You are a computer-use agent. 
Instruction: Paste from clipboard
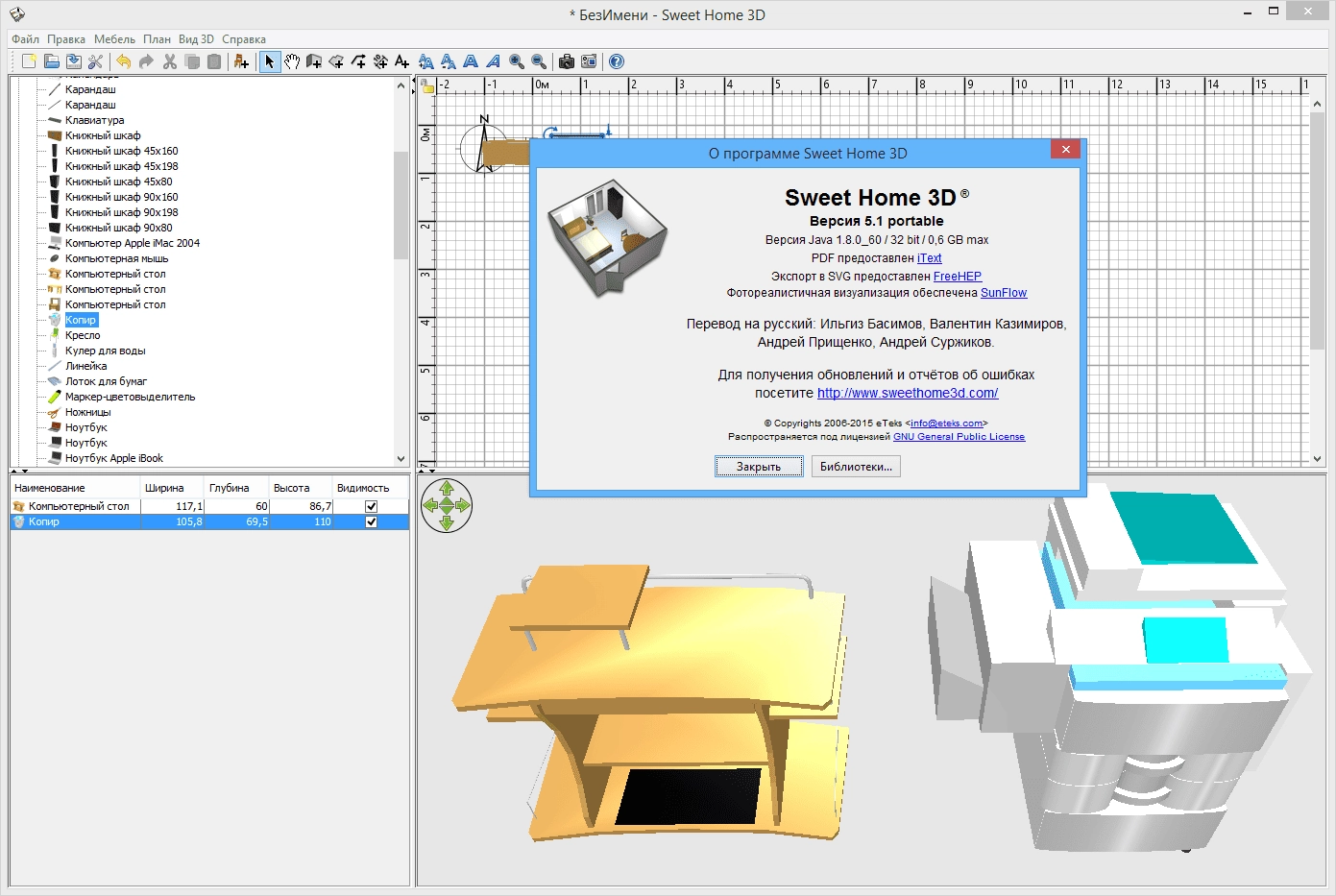pos(214,61)
